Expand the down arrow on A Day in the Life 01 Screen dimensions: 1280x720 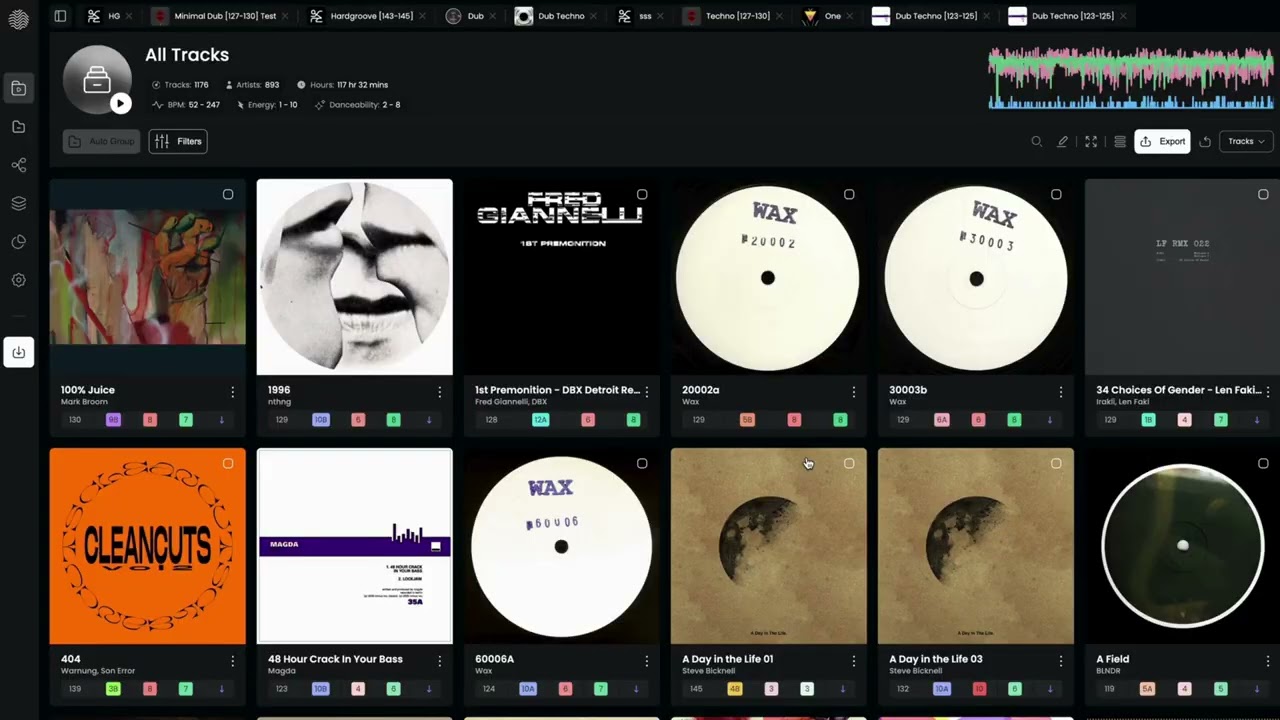coord(842,689)
